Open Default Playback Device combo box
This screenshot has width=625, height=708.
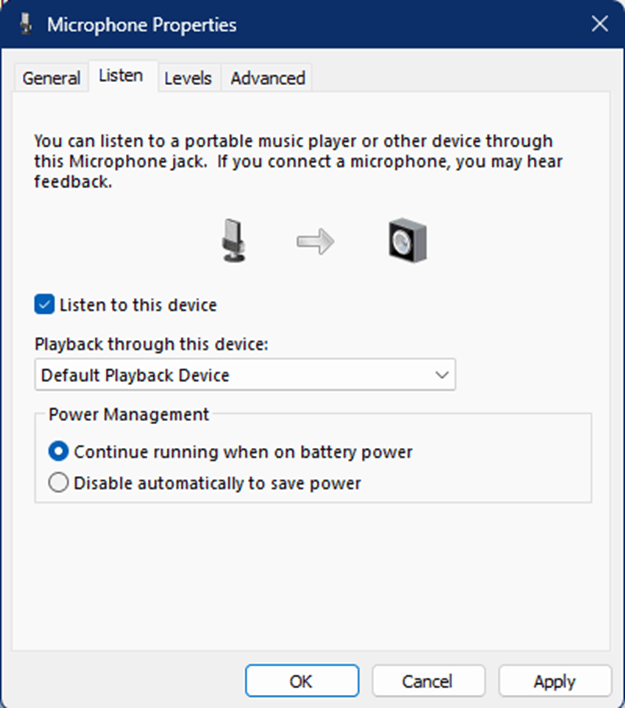coord(245,375)
